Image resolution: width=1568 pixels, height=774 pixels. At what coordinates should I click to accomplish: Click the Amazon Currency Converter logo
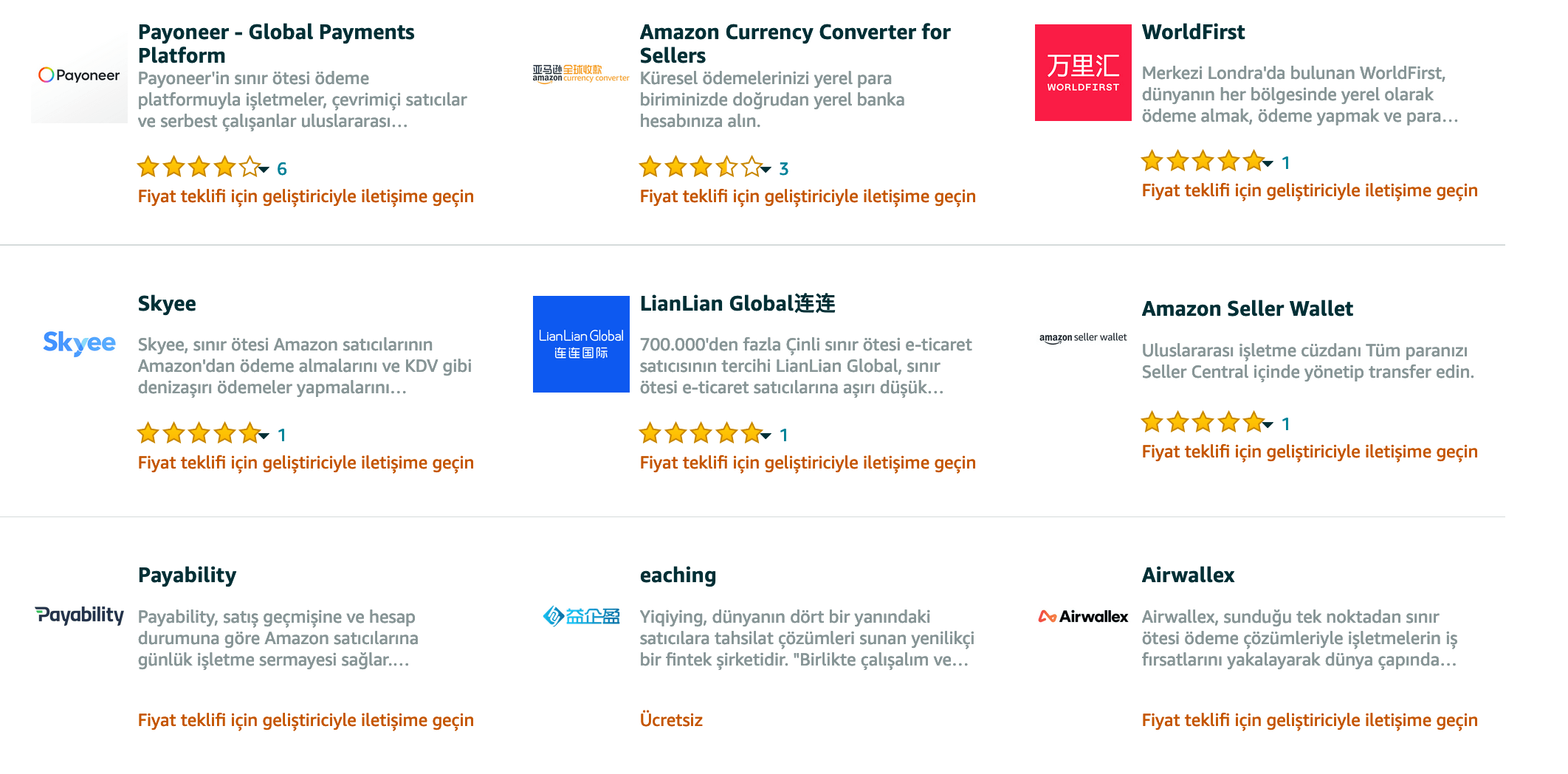(581, 74)
